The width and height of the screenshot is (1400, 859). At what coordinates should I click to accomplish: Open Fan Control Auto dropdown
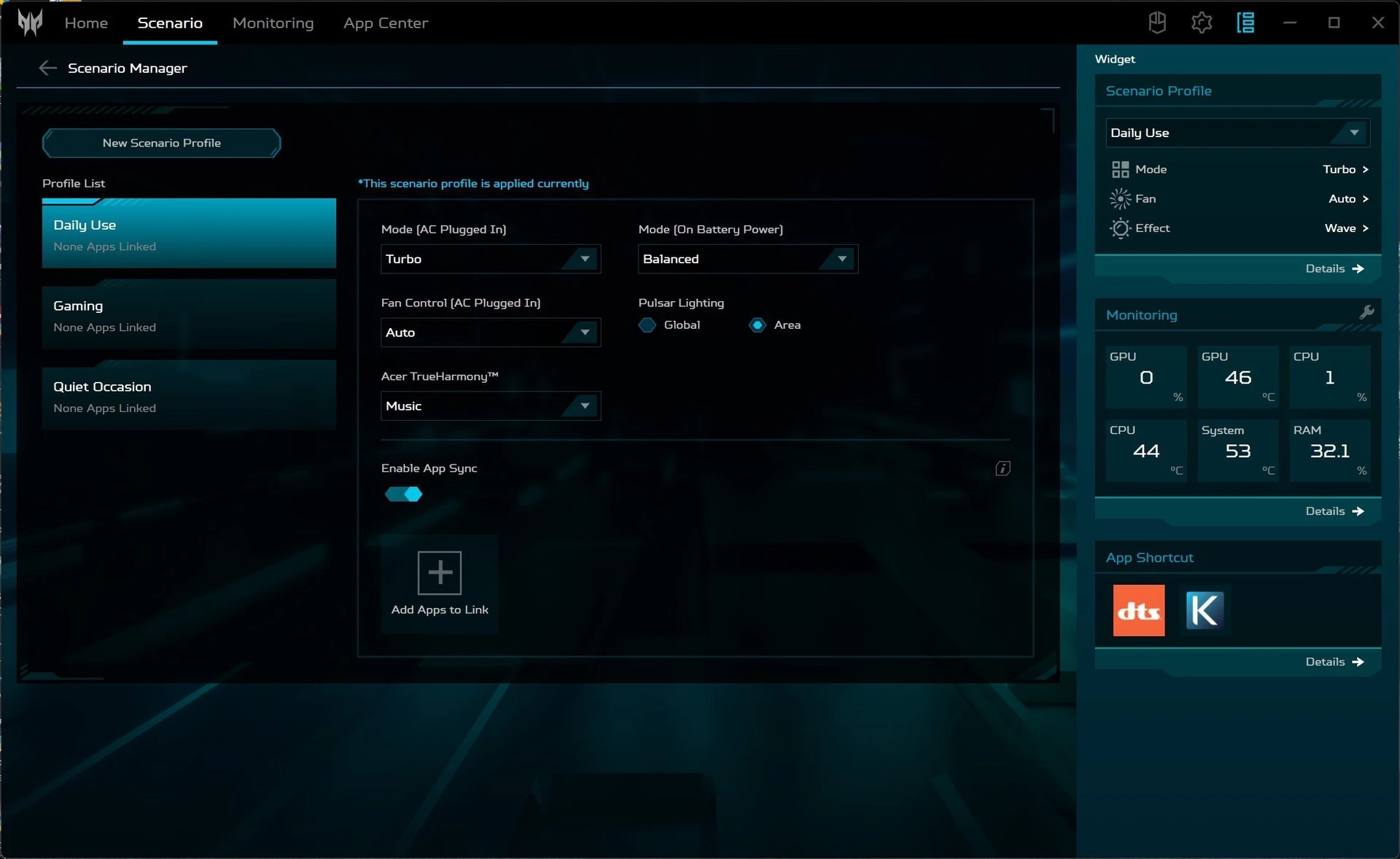pyautogui.click(x=491, y=333)
